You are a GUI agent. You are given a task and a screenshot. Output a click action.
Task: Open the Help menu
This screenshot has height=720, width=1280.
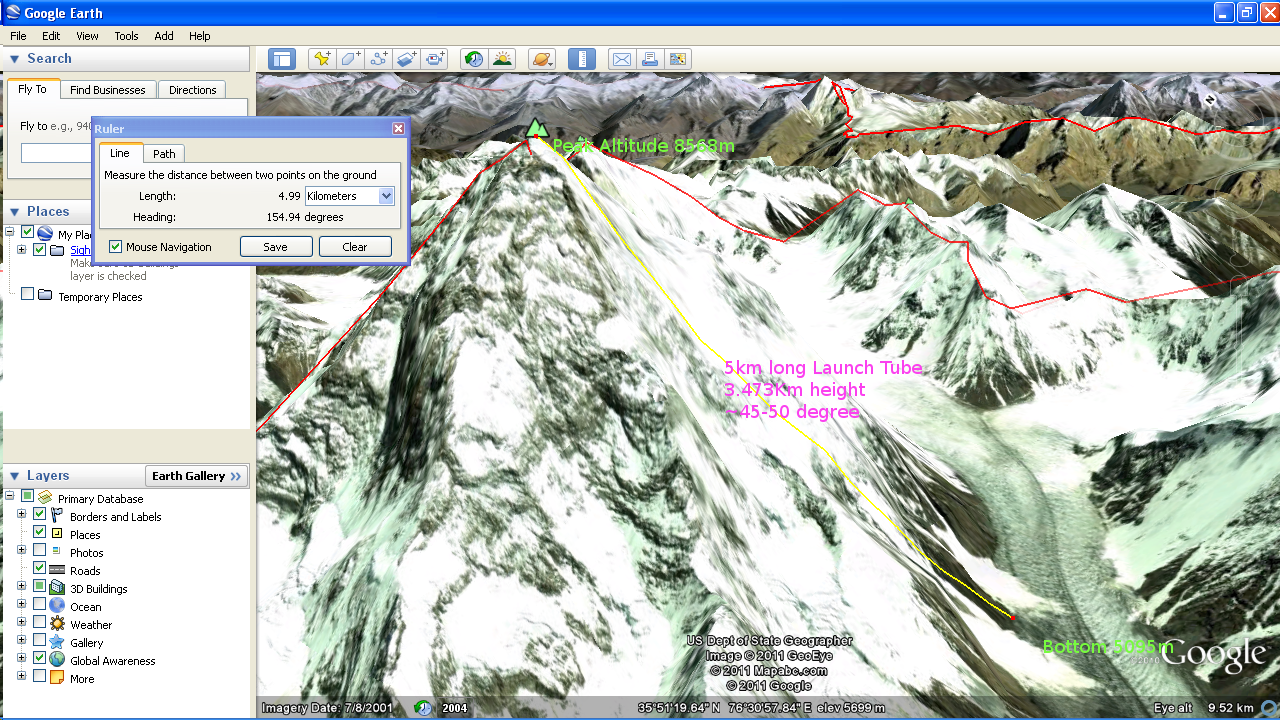pyautogui.click(x=200, y=36)
